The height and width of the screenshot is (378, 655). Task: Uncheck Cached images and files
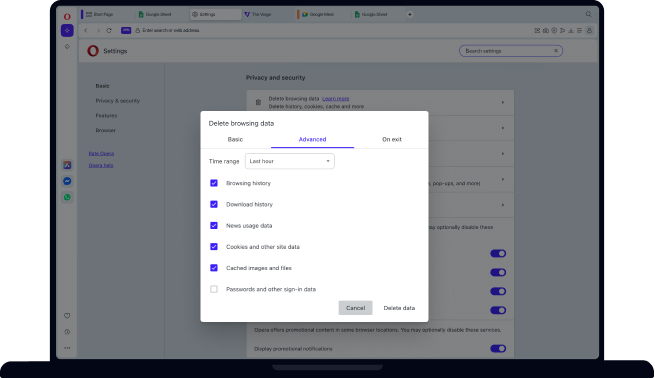[x=214, y=268]
